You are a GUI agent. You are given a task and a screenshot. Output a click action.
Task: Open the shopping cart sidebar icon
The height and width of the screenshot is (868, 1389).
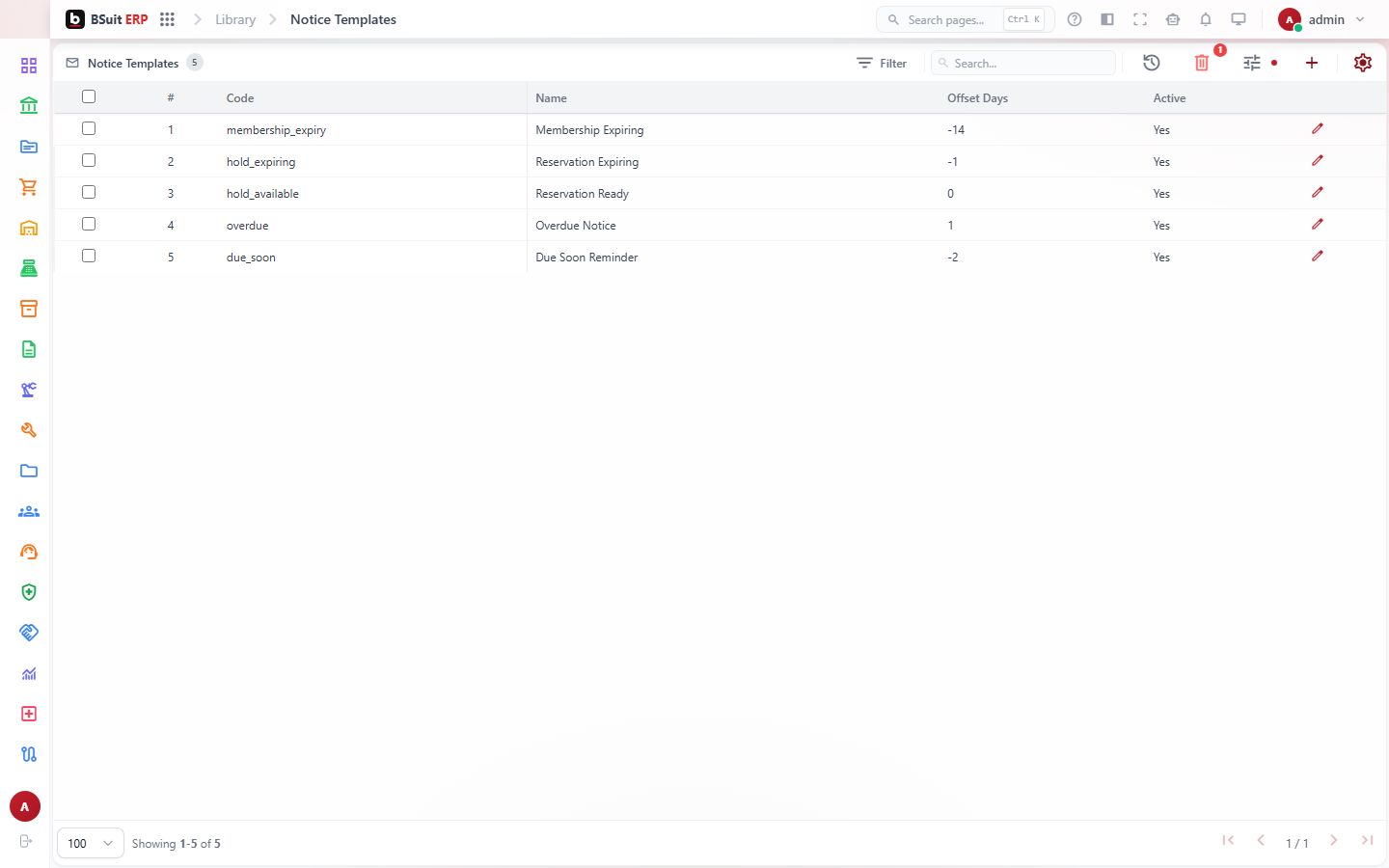point(29,187)
